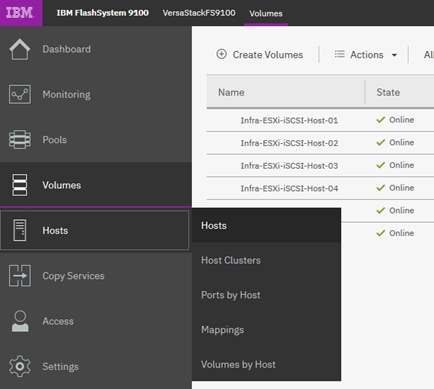This screenshot has height=389, width=434.
Task: Open the Dashboard menu label
Action: click(x=66, y=49)
